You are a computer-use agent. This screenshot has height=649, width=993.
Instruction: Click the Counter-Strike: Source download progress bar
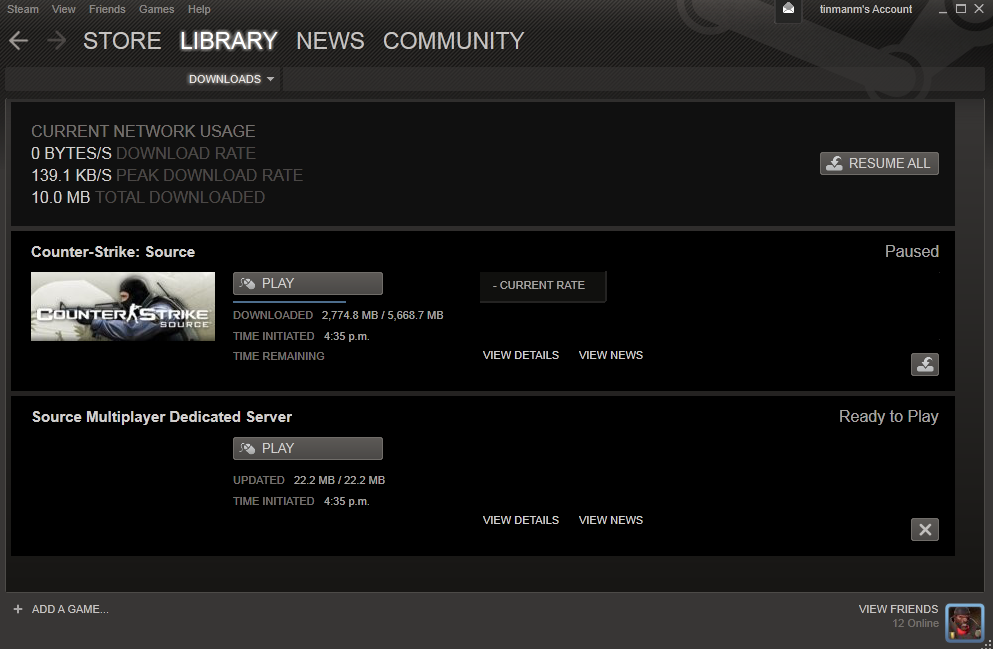[x=289, y=301]
